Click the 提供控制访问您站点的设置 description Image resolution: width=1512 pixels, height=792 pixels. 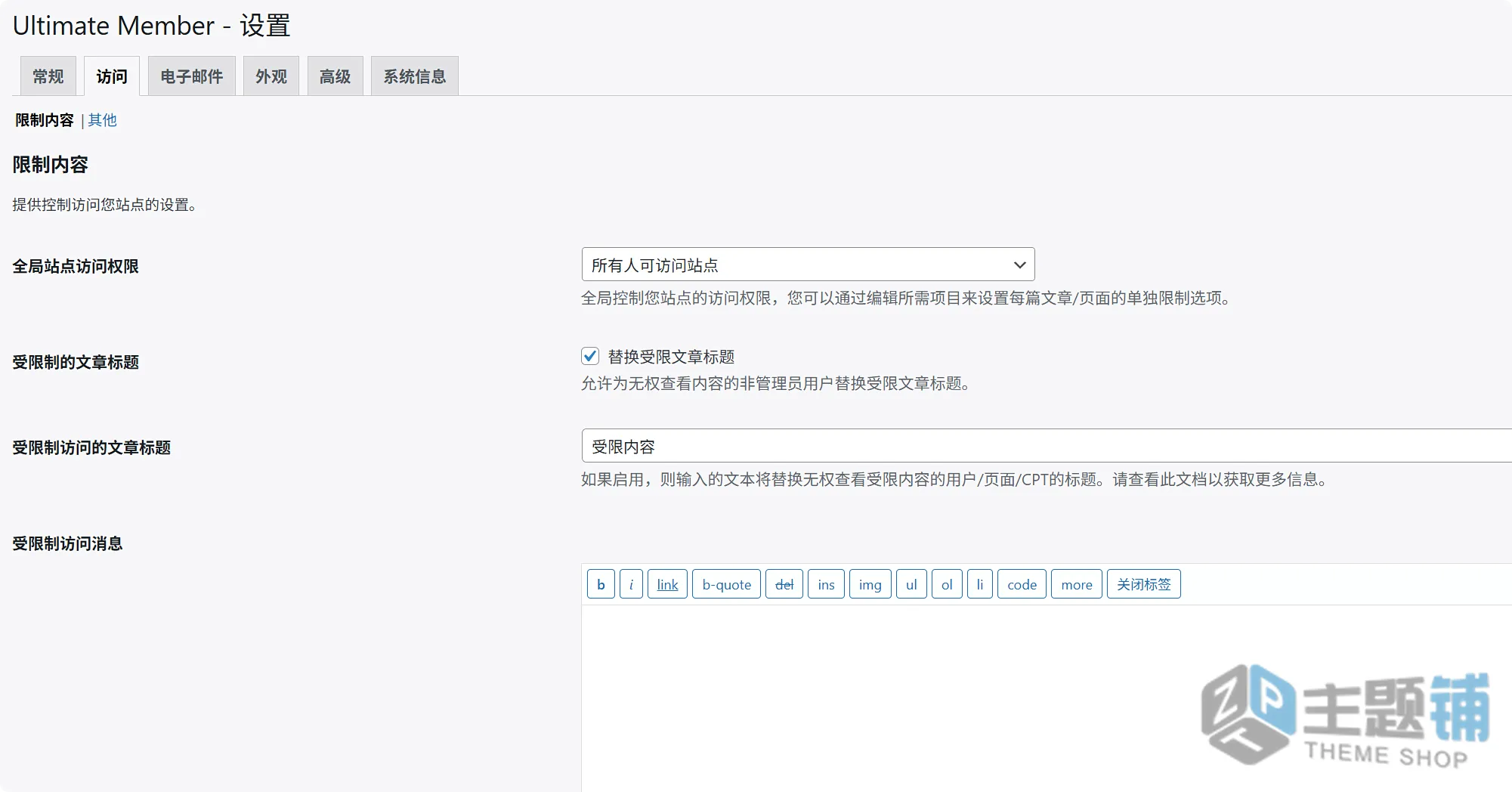click(x=106, y=205)
